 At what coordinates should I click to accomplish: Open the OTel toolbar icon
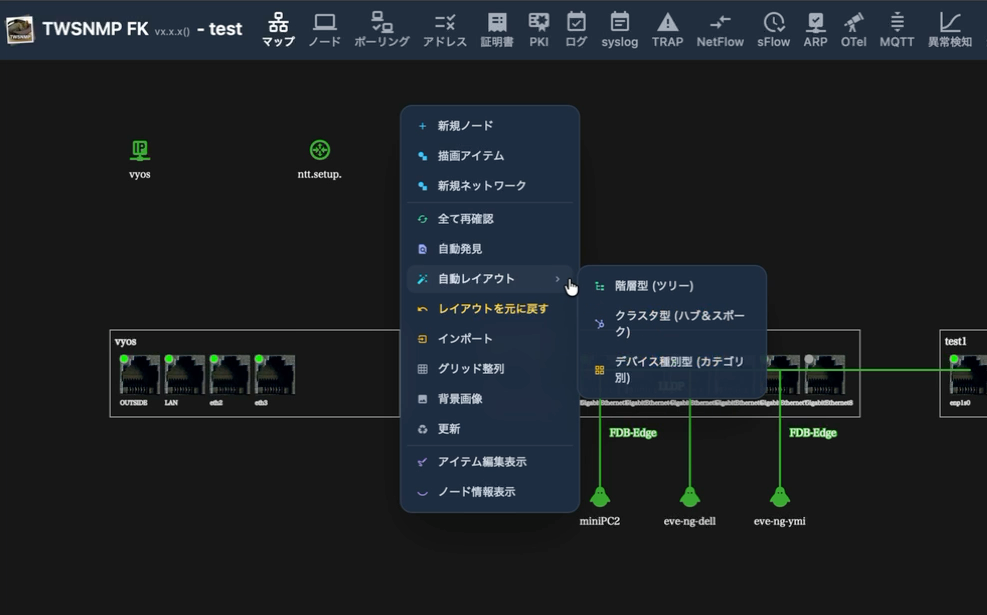[854, 30]
